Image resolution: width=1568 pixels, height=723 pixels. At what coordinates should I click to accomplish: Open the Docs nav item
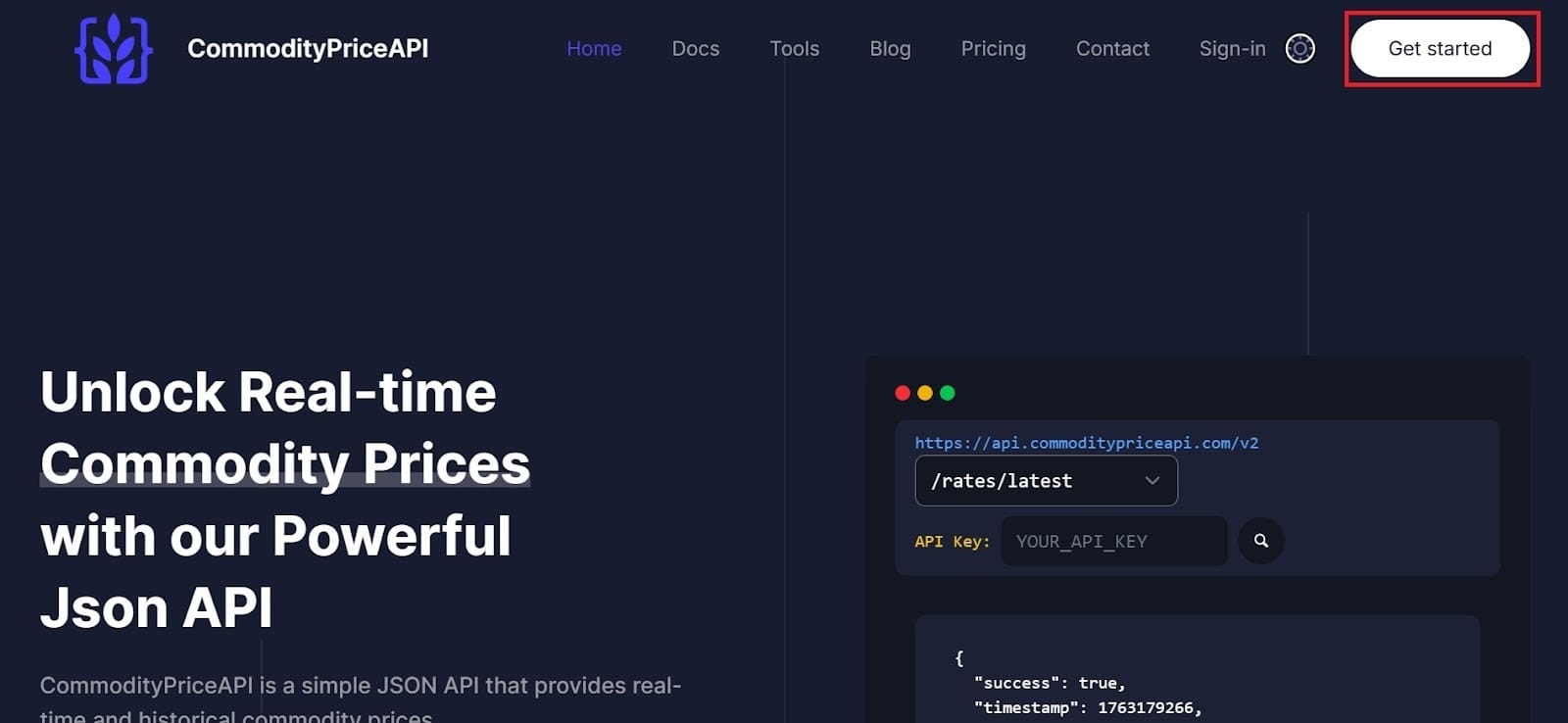[x=696, y=48]
